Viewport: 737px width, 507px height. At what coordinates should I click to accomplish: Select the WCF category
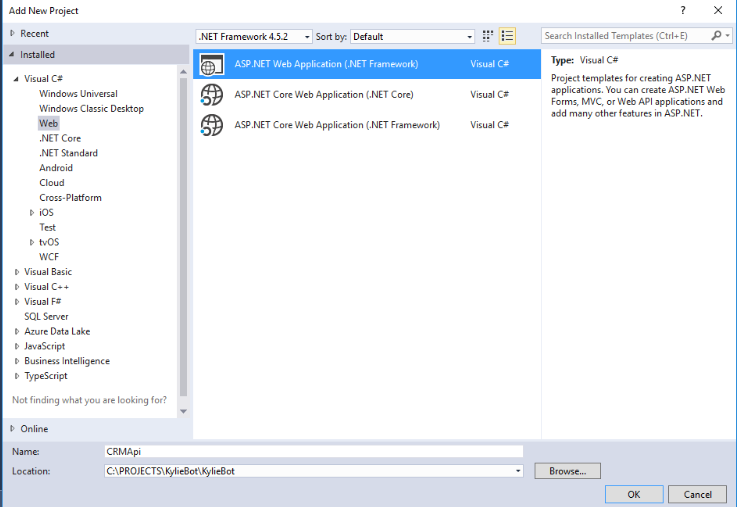(x=49, y=257)
